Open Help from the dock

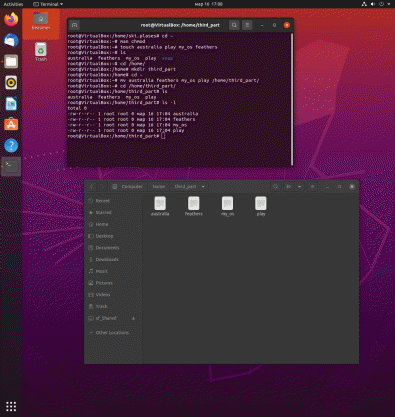tap(11, 146)
